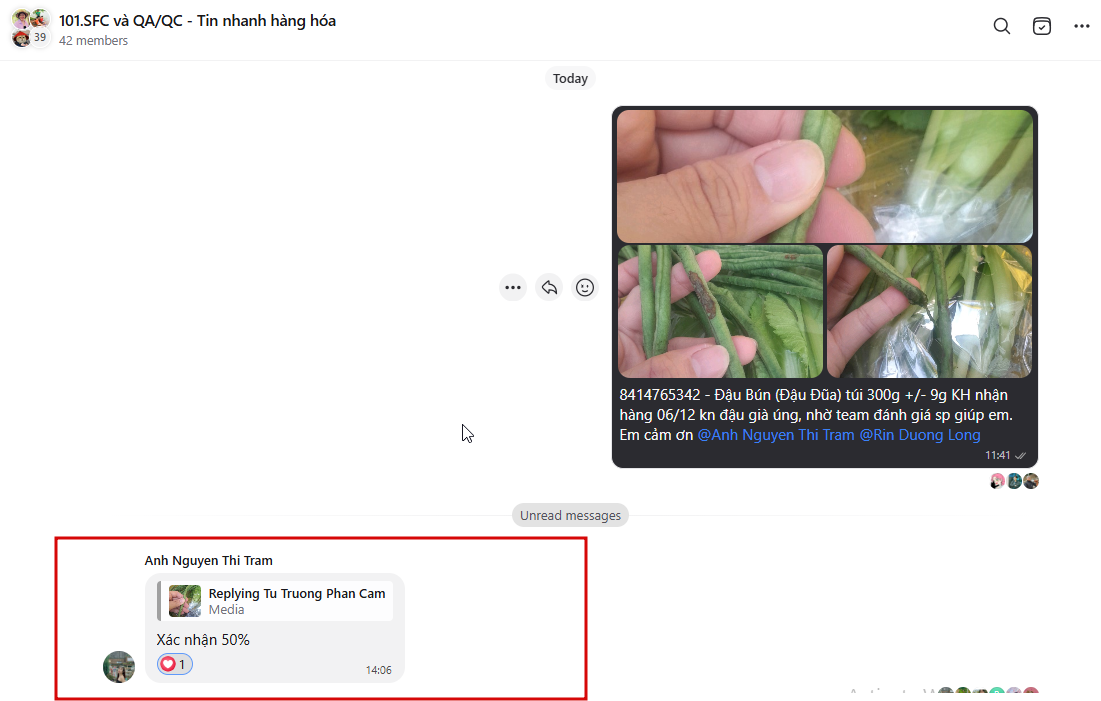The width and height of the screenshot is (1101, 701).
Task: Click group title 101.SFC và QA/QC - Tin nhanh hàng hóa
Action: tap(197, 21)
